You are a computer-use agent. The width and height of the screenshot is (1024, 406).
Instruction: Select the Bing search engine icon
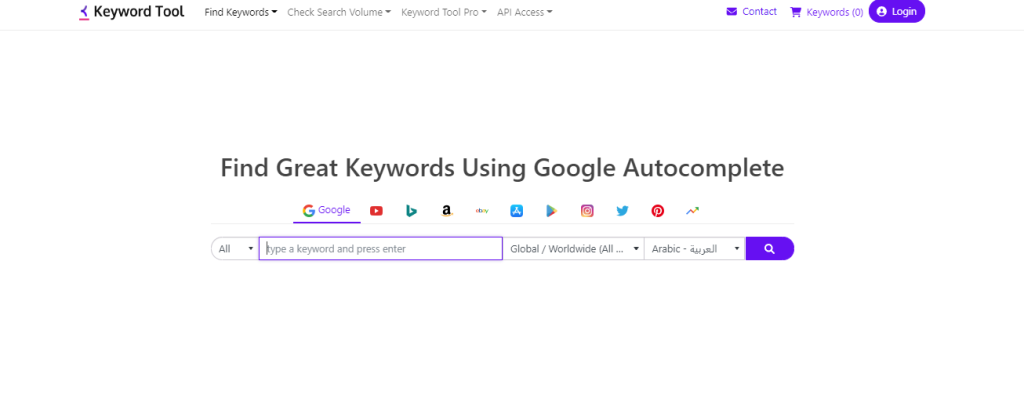[x=411, y=211]
